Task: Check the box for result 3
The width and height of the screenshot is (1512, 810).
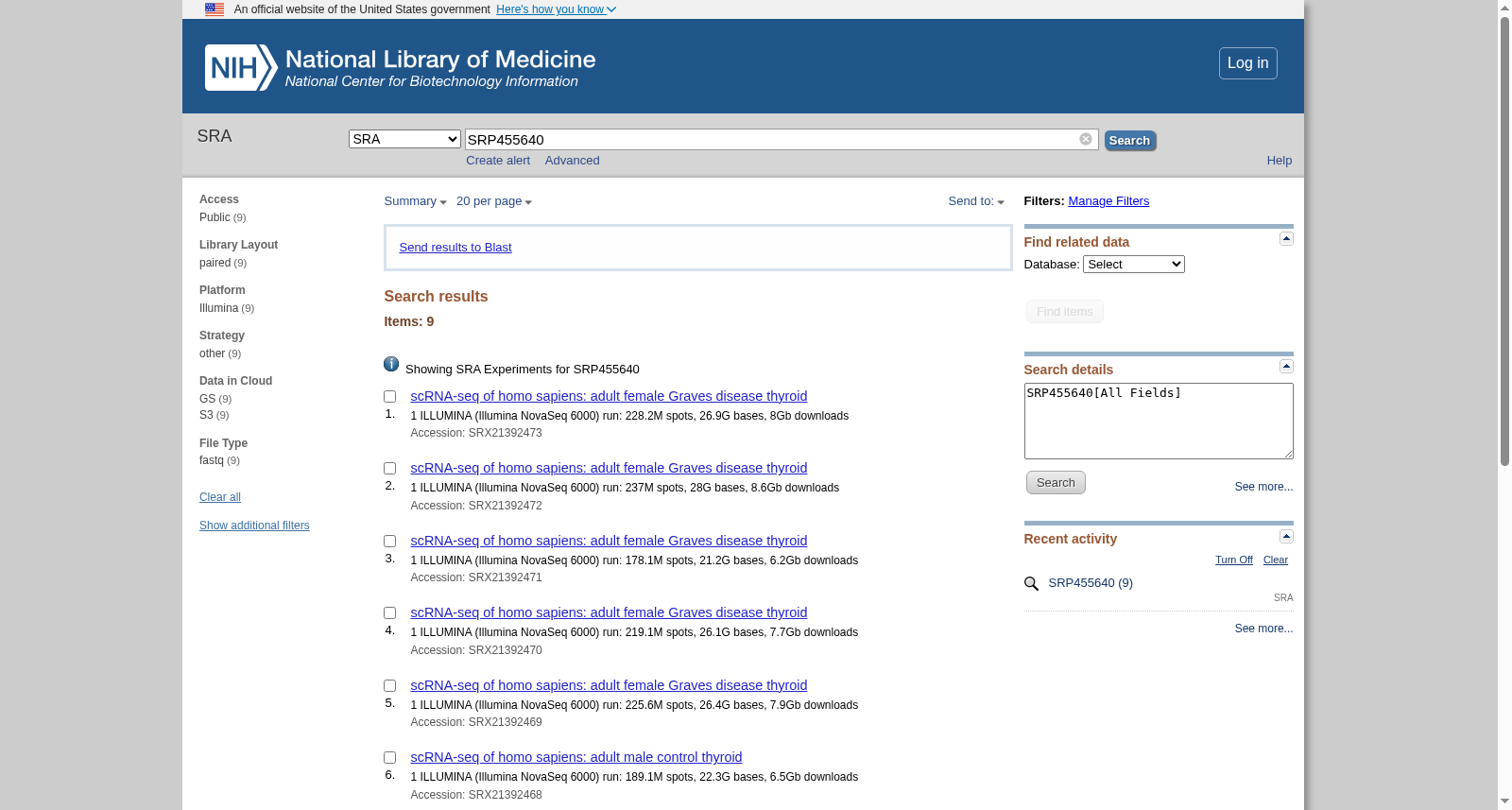Action: (389, 542)
